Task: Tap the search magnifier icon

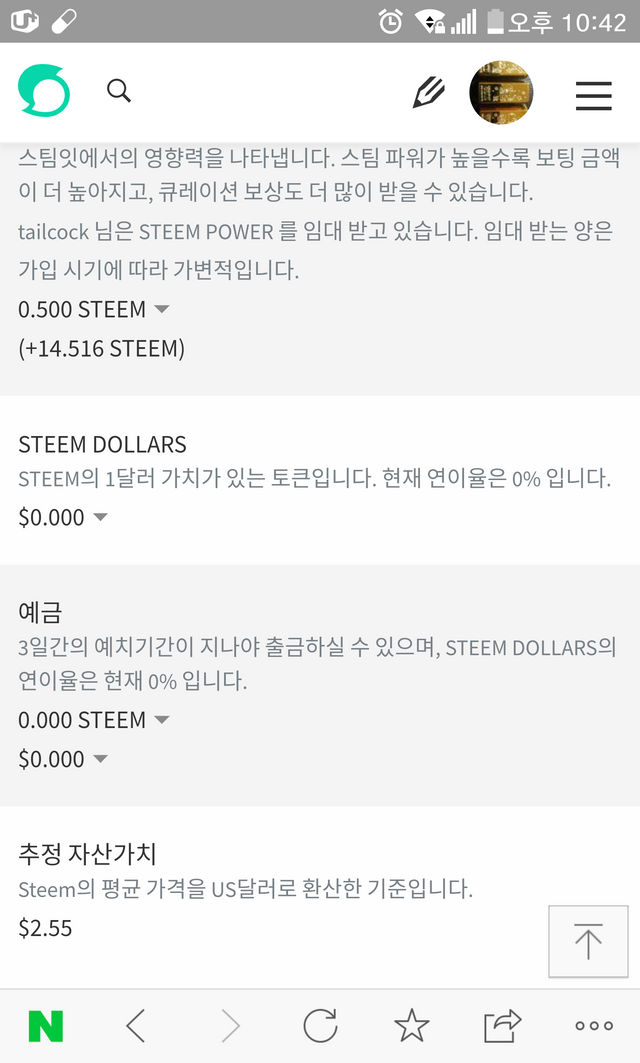Action: [119, 90]
